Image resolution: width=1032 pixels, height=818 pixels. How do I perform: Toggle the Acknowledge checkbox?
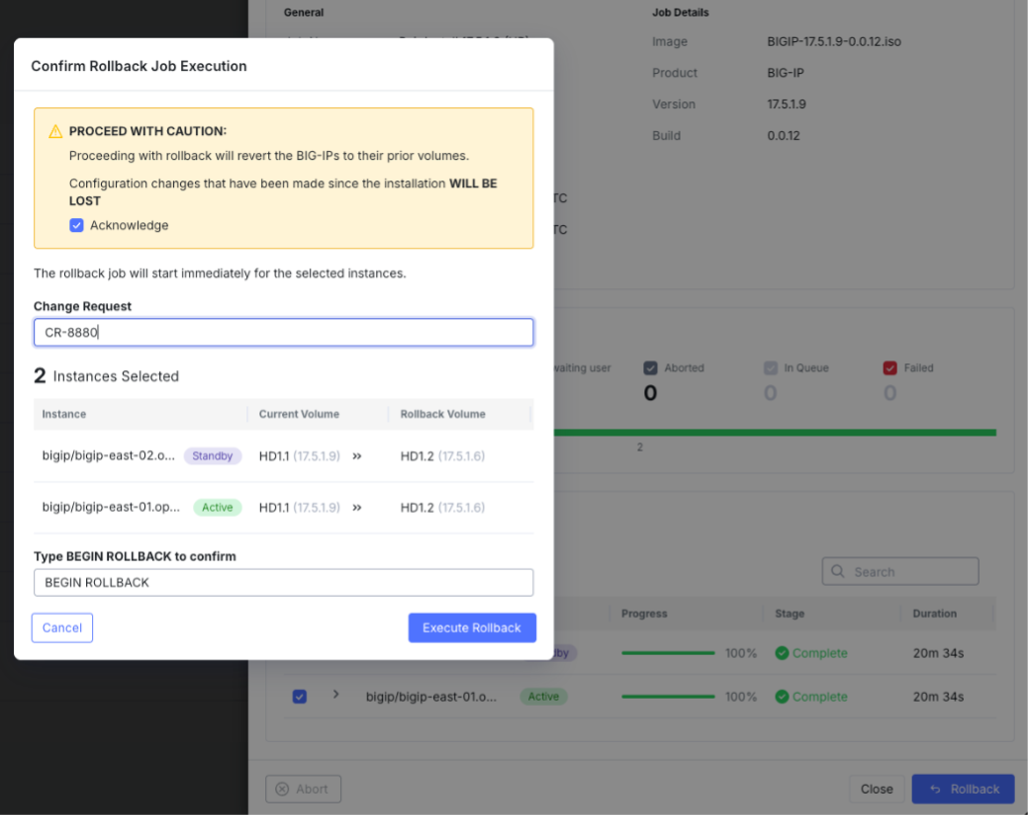77,226
